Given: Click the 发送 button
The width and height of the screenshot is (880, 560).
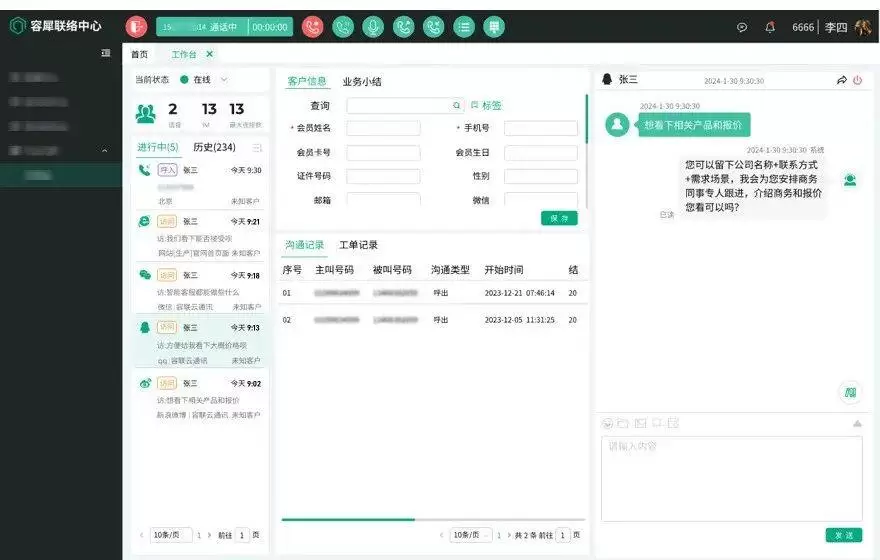Looking at the screenshot, I should pos(843,535).
